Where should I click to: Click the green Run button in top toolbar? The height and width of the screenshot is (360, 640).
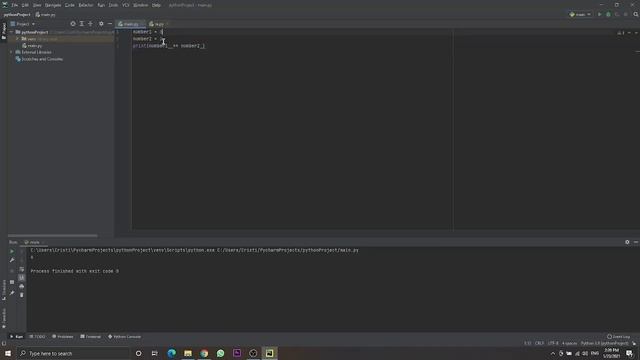(600, 14)
